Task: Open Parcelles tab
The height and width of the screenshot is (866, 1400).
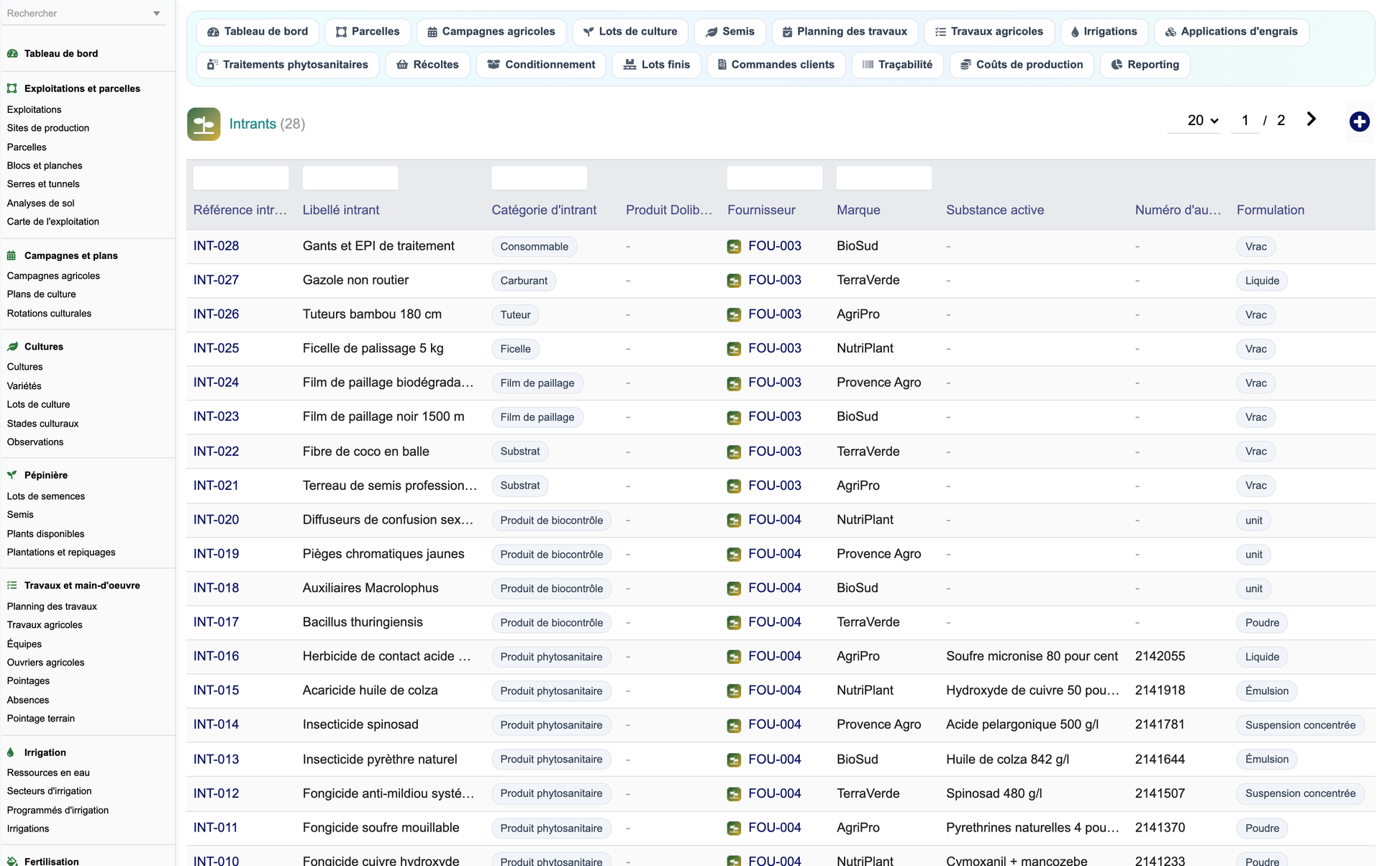Action: click(x=368, y=32)
